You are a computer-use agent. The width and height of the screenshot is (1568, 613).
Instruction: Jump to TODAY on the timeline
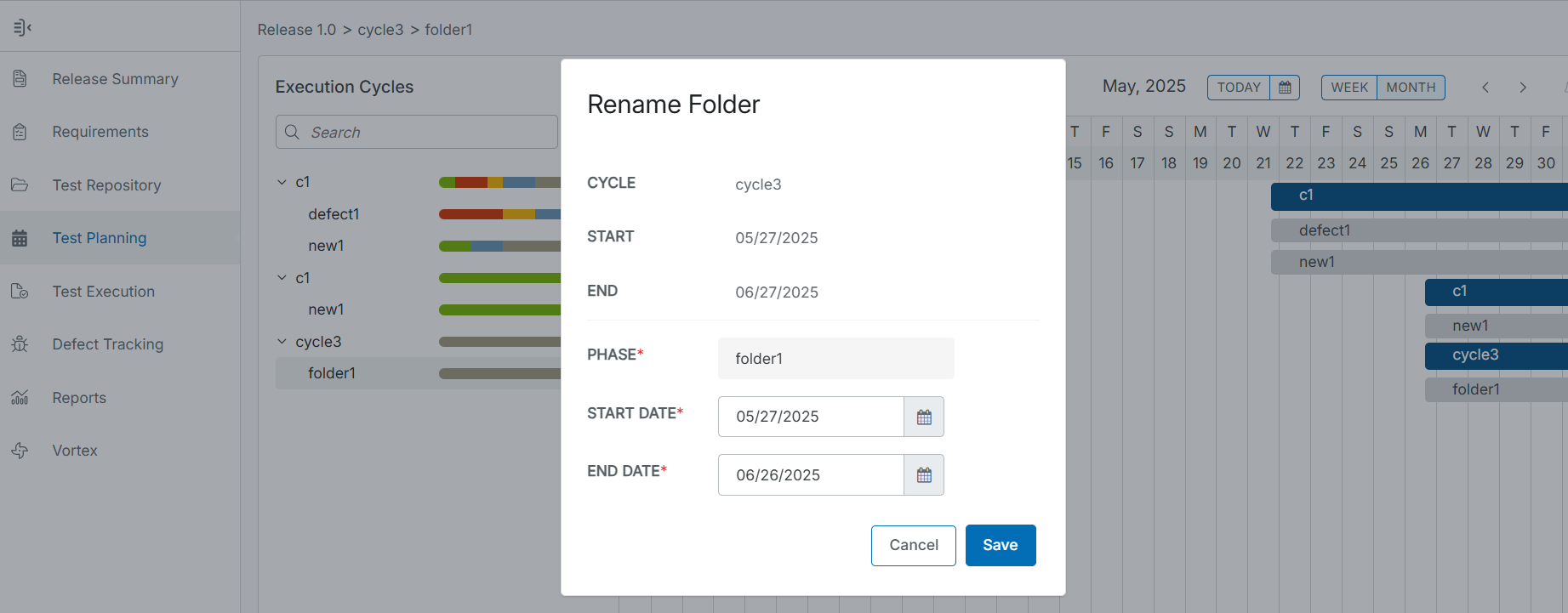tap(1239, 88)
